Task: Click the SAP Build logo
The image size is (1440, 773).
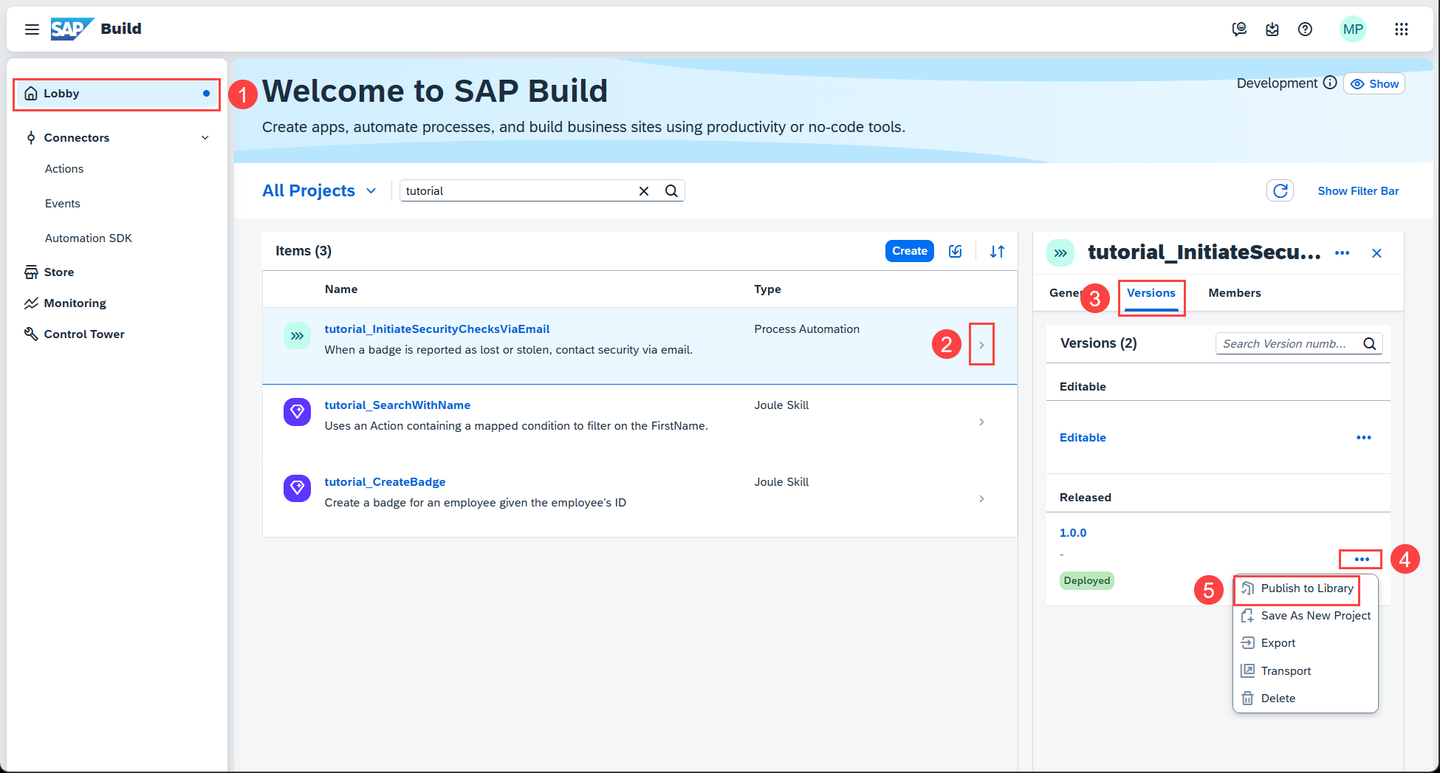Action: point(96,29)
